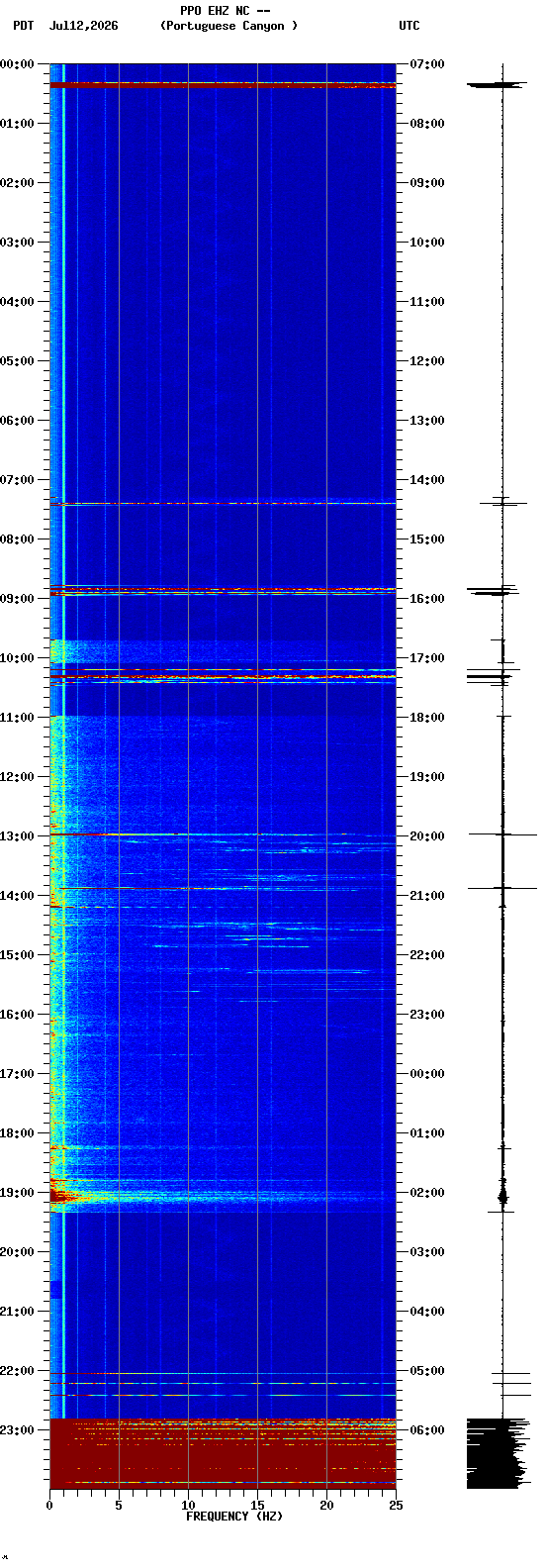Click the '06:00' label on PDT axis
This screenshot has width=546, height=1568.
17,421
